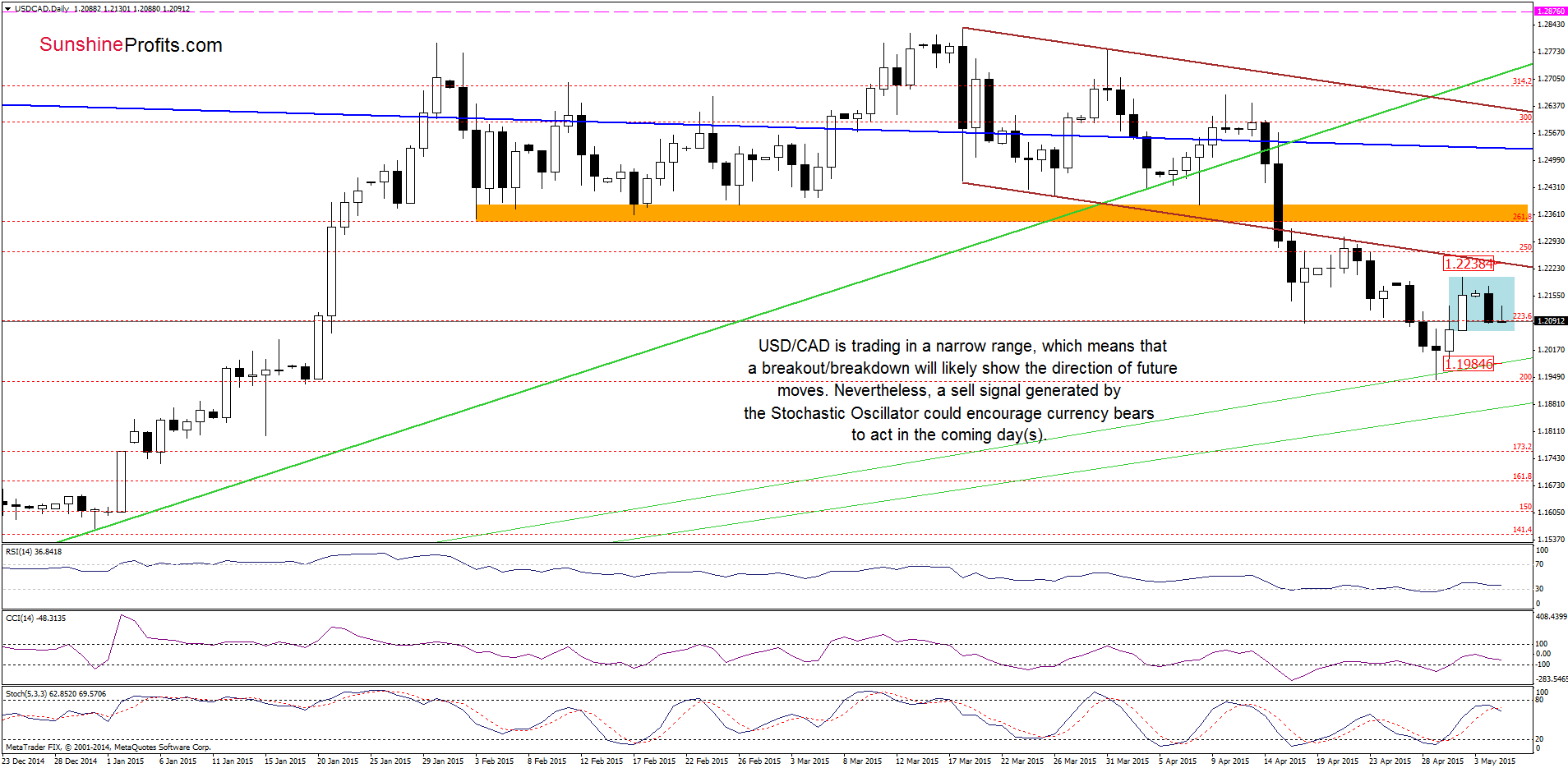Screen dimensions: 1568x768
Task: Click the USD/CAD narrow range annotation text
Action: coord(962,391)
